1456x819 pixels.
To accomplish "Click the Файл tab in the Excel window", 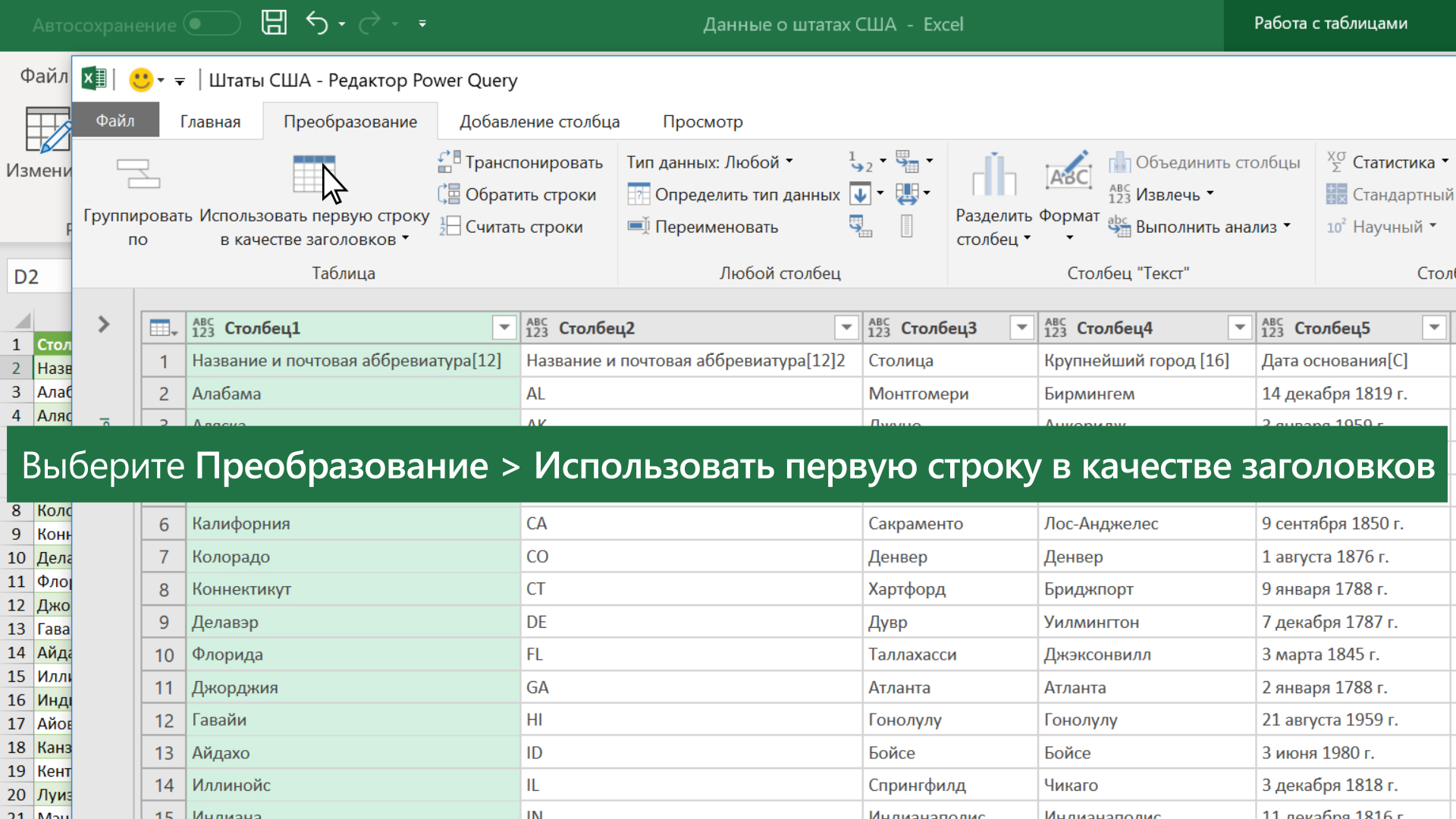I will pyautogui.click(x=43, y=76).
